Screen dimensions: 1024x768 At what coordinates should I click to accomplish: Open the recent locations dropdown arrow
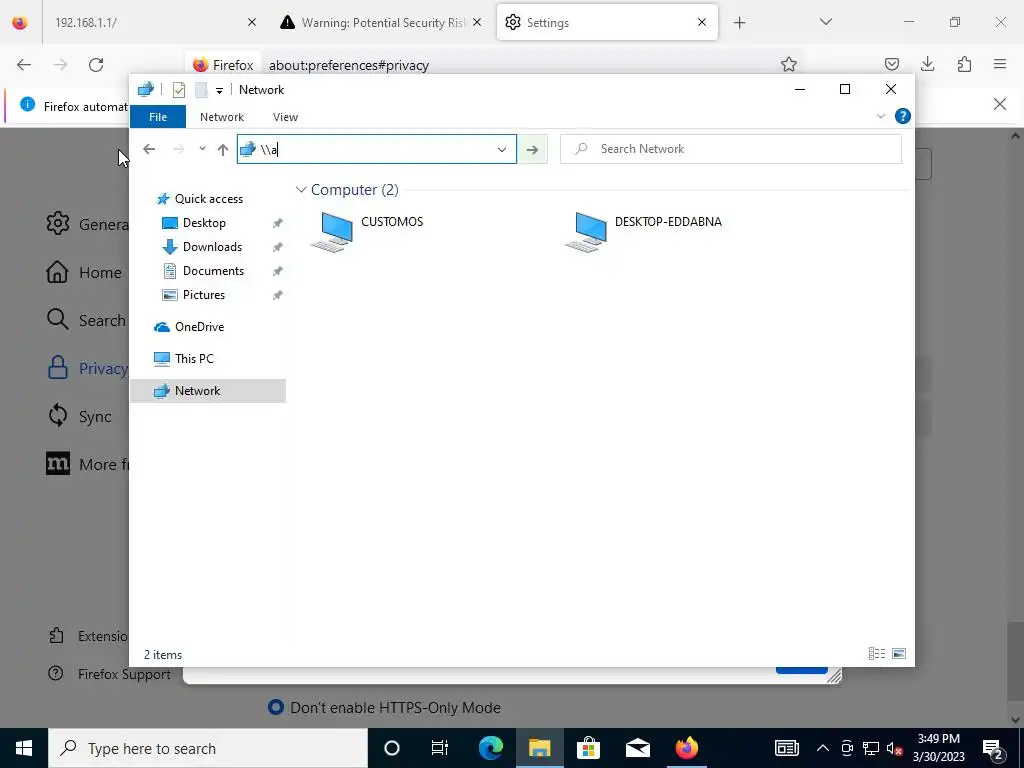202,149
